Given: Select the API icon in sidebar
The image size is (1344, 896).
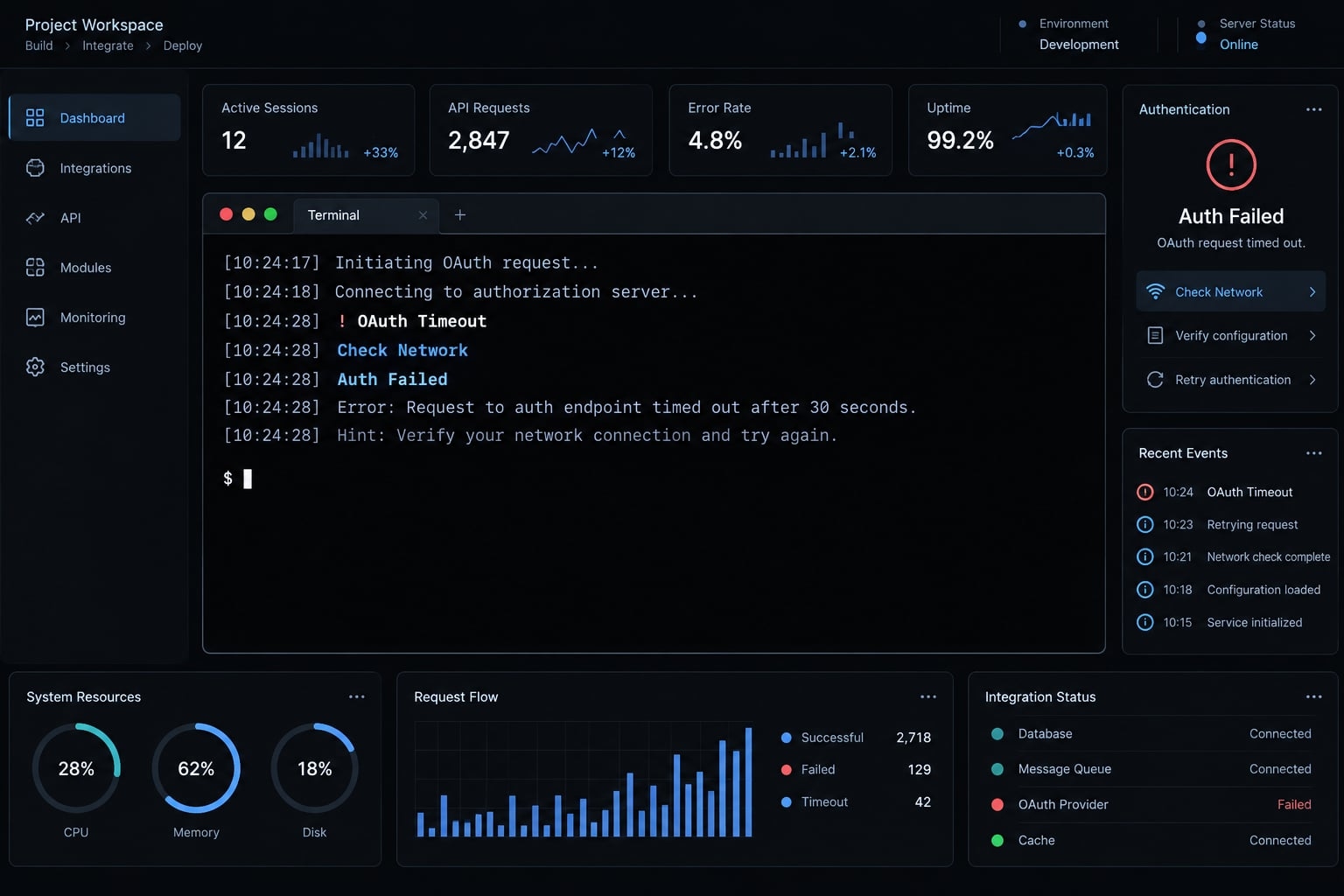Looking at the screenshot, I should [x=35, y=218].
